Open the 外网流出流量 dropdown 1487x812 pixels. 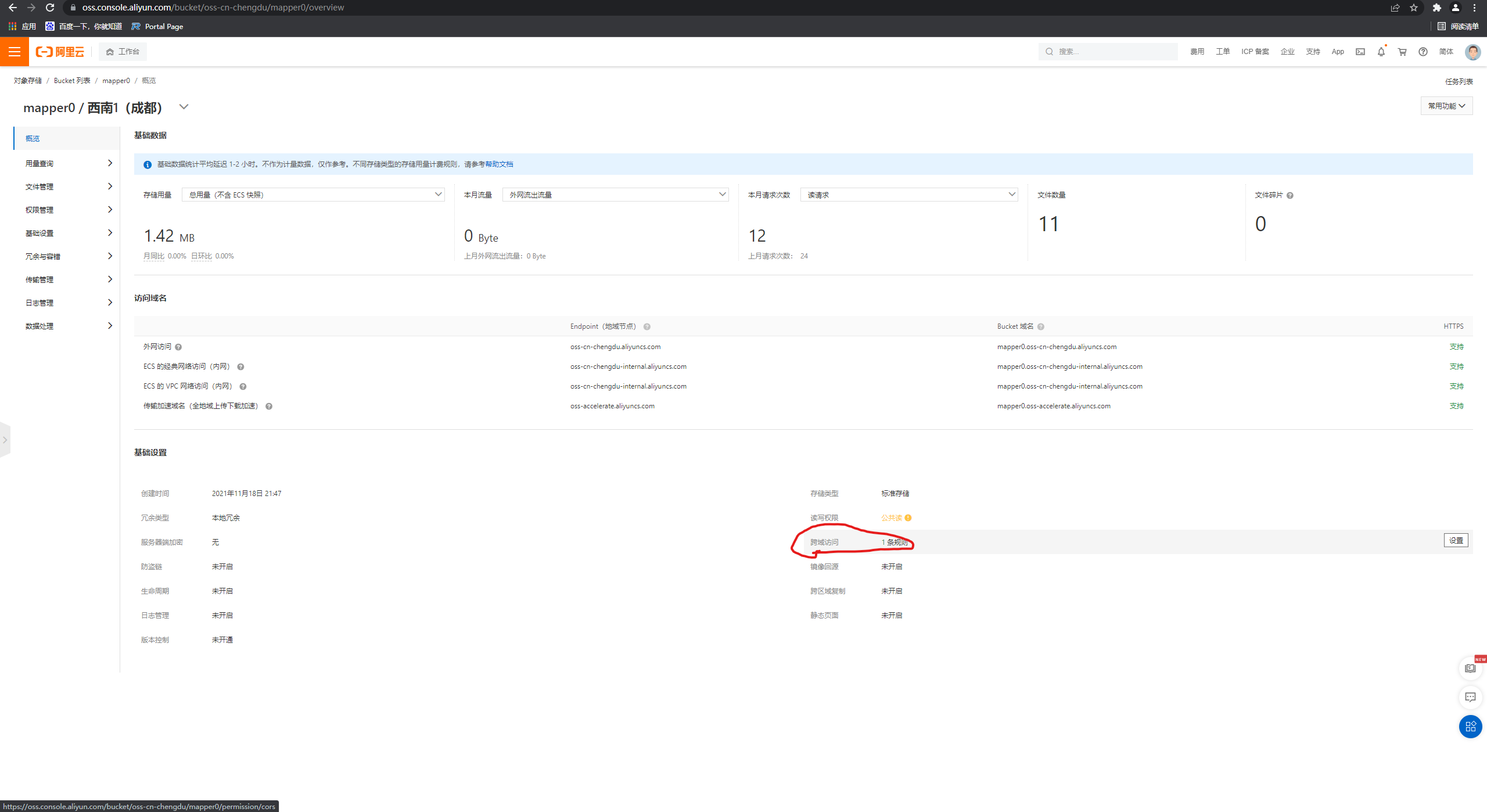615,195
